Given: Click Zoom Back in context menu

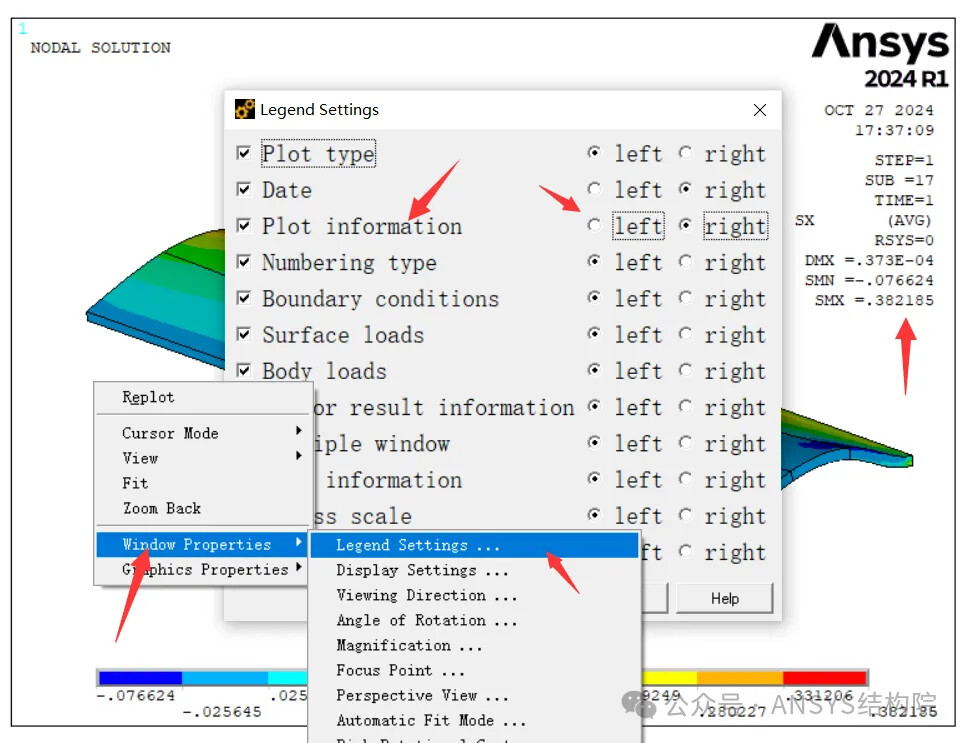Looking at the screenshot, I should [161, 508].
